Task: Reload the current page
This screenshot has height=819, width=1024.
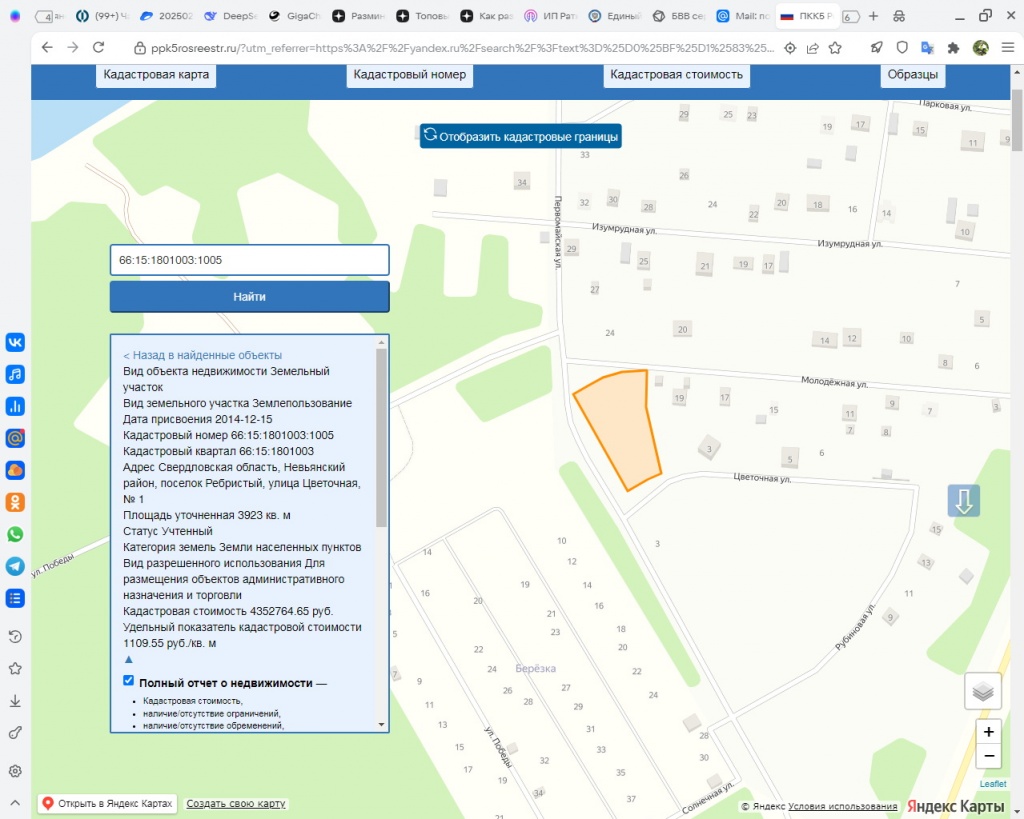Action: (x=98, y=47)
